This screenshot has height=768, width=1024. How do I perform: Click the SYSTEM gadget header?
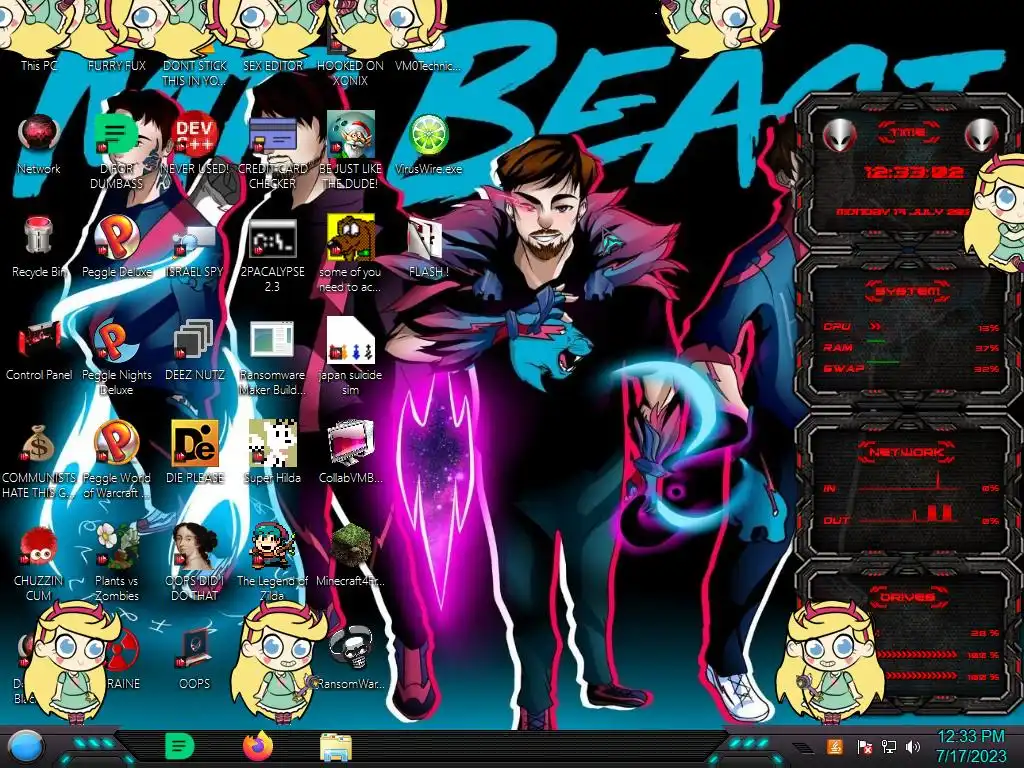(908, 291)
